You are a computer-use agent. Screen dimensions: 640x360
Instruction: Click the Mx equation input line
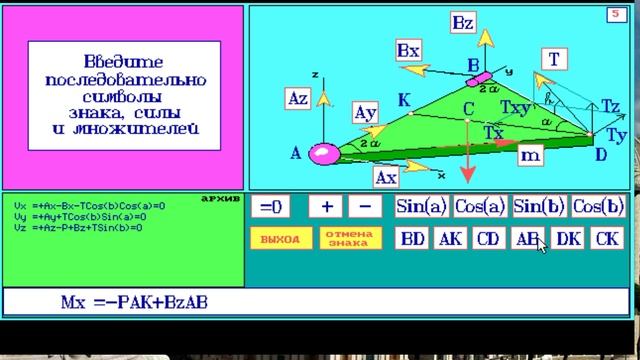pyautogui.click(x=316, y=302)
